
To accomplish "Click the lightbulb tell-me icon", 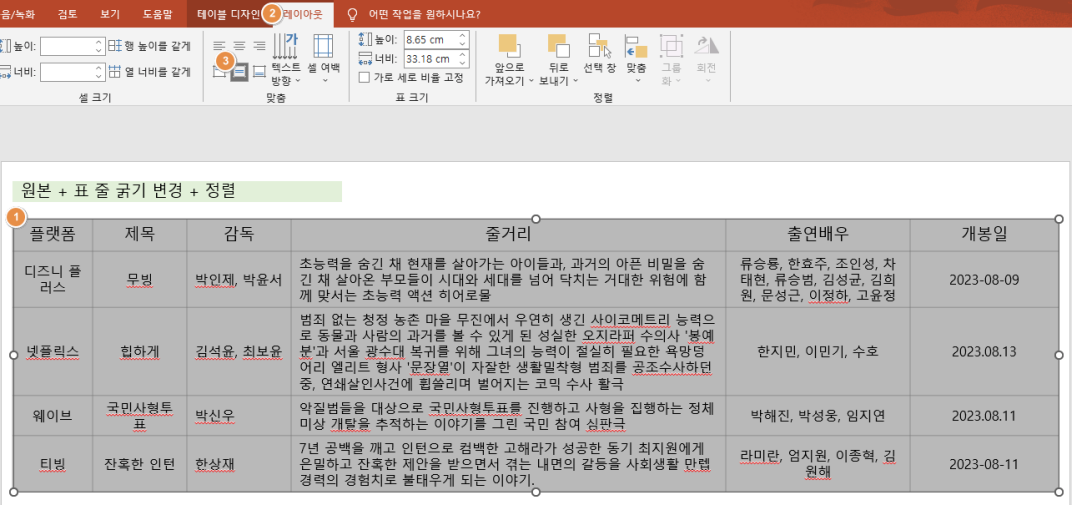I will [x=353, y=13].
